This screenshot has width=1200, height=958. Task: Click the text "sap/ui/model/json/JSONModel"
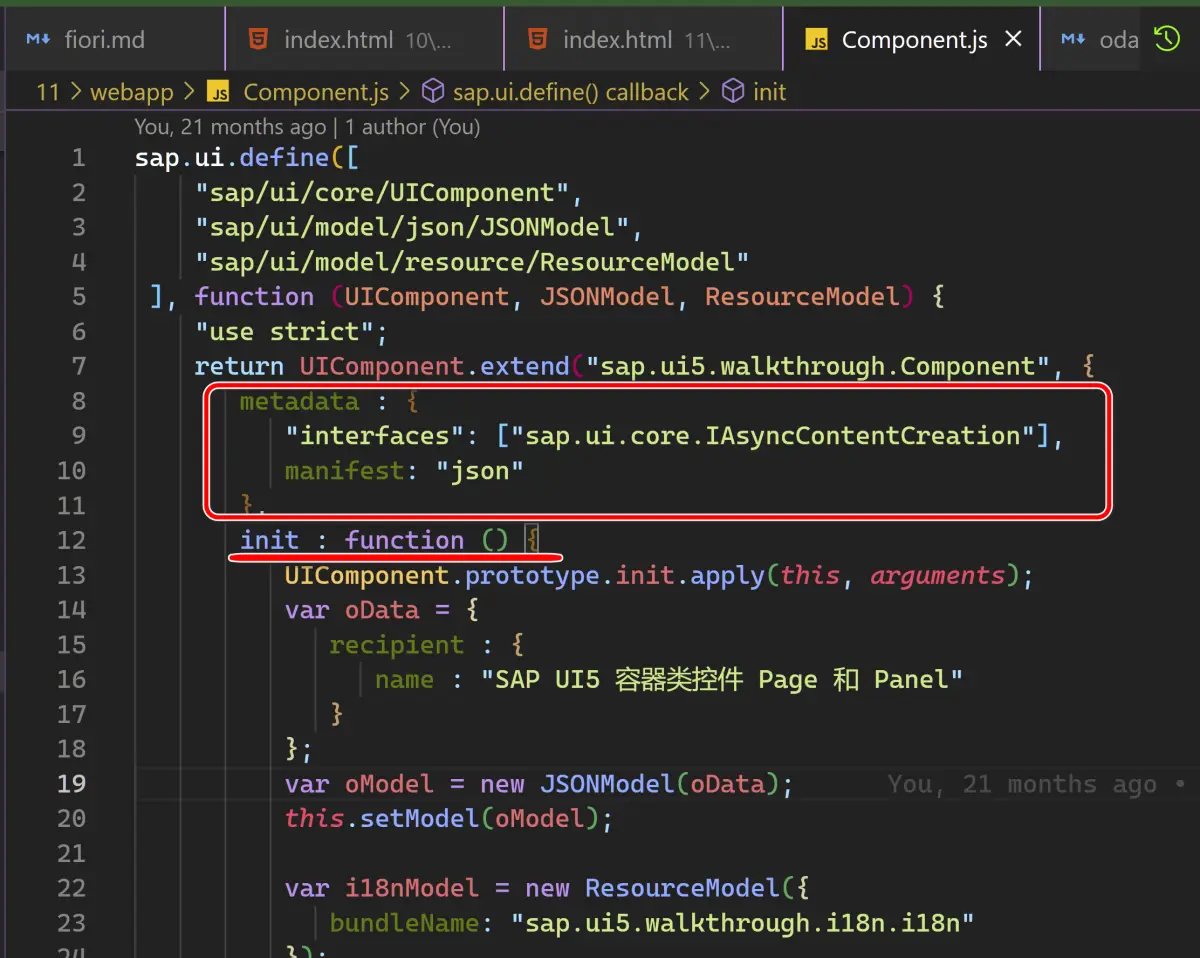(x=412, y=227)
